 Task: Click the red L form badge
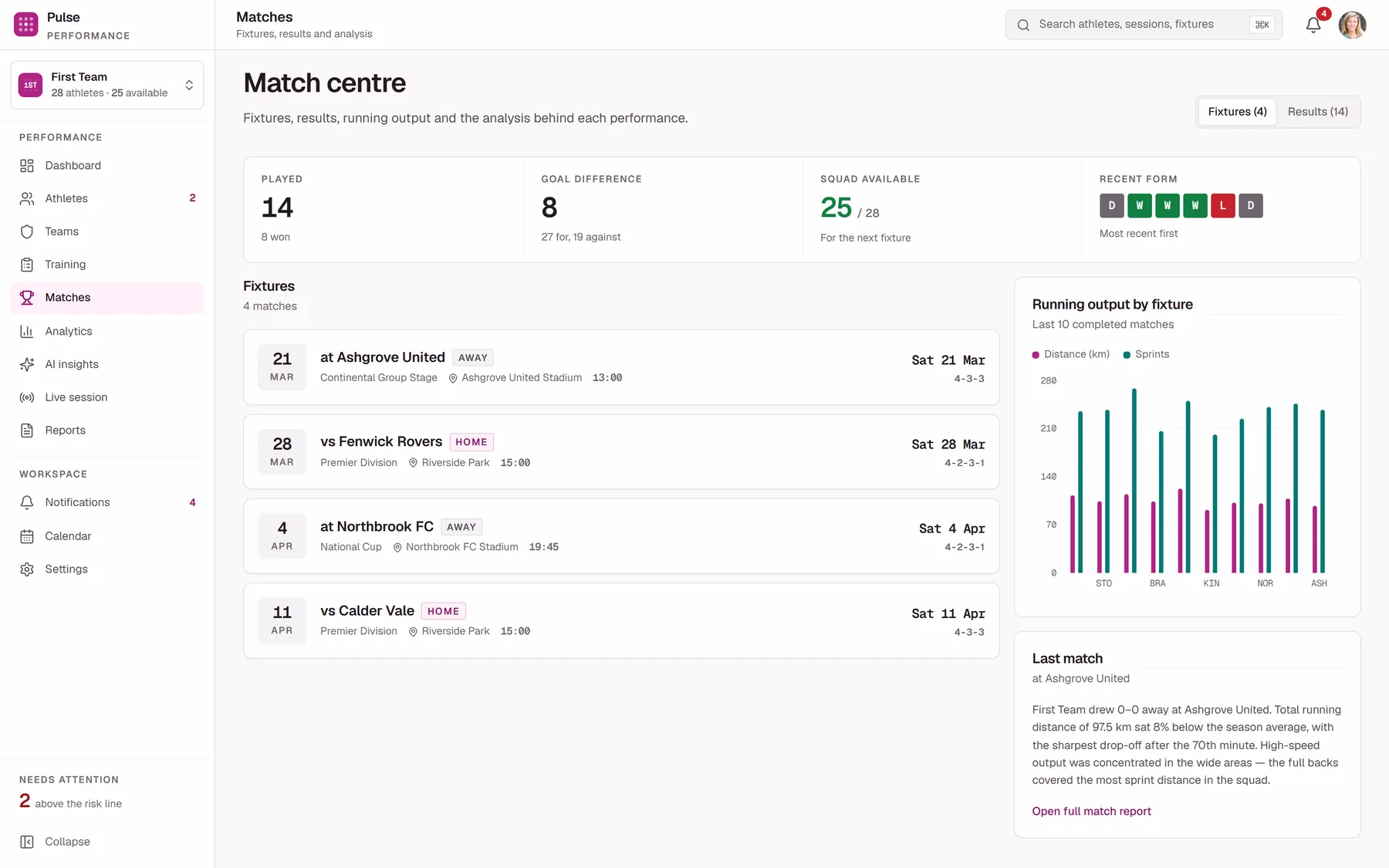click(1222, 205)
